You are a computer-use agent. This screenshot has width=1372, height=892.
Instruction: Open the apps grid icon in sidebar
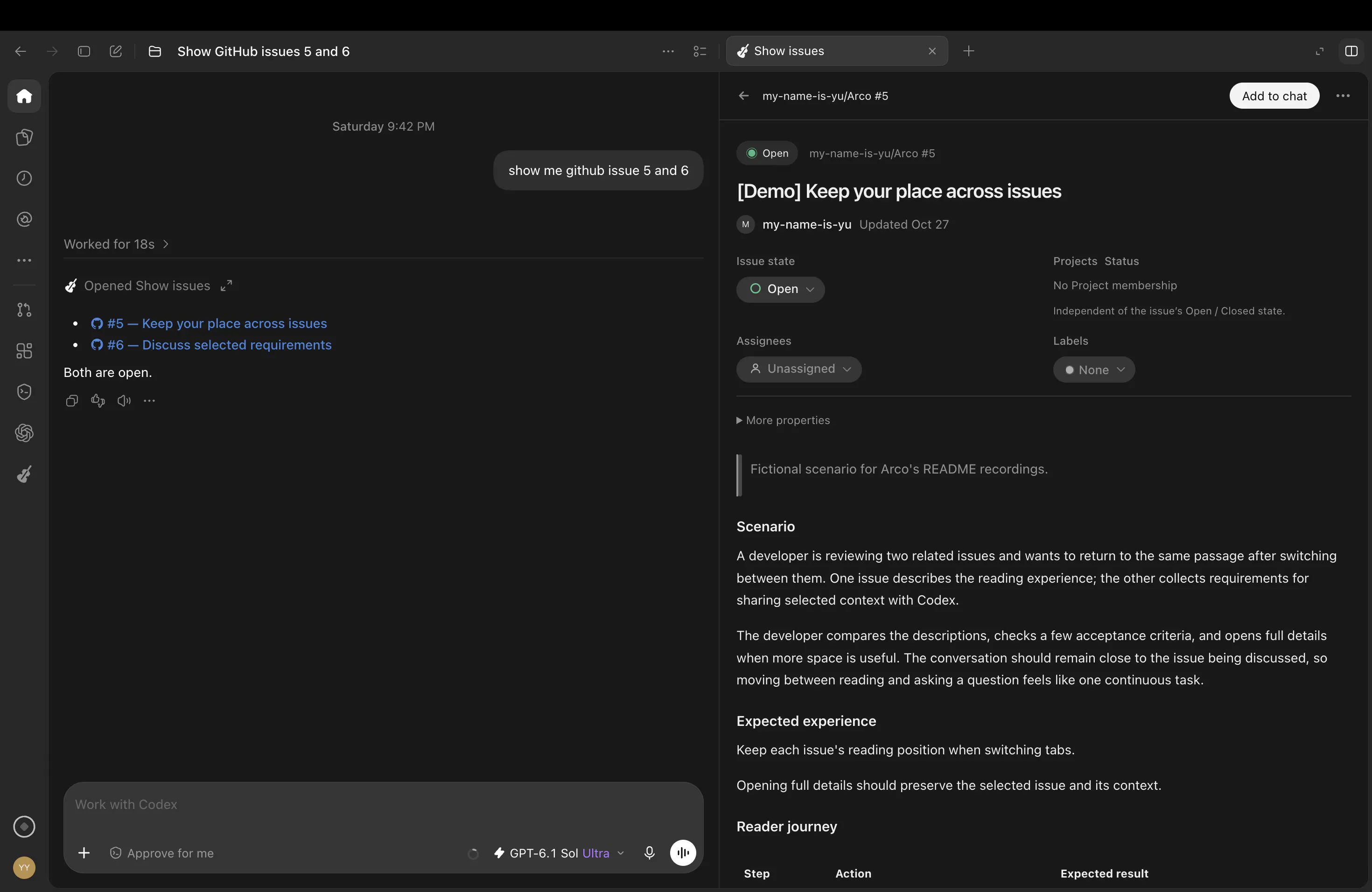(x=24, y=350)
